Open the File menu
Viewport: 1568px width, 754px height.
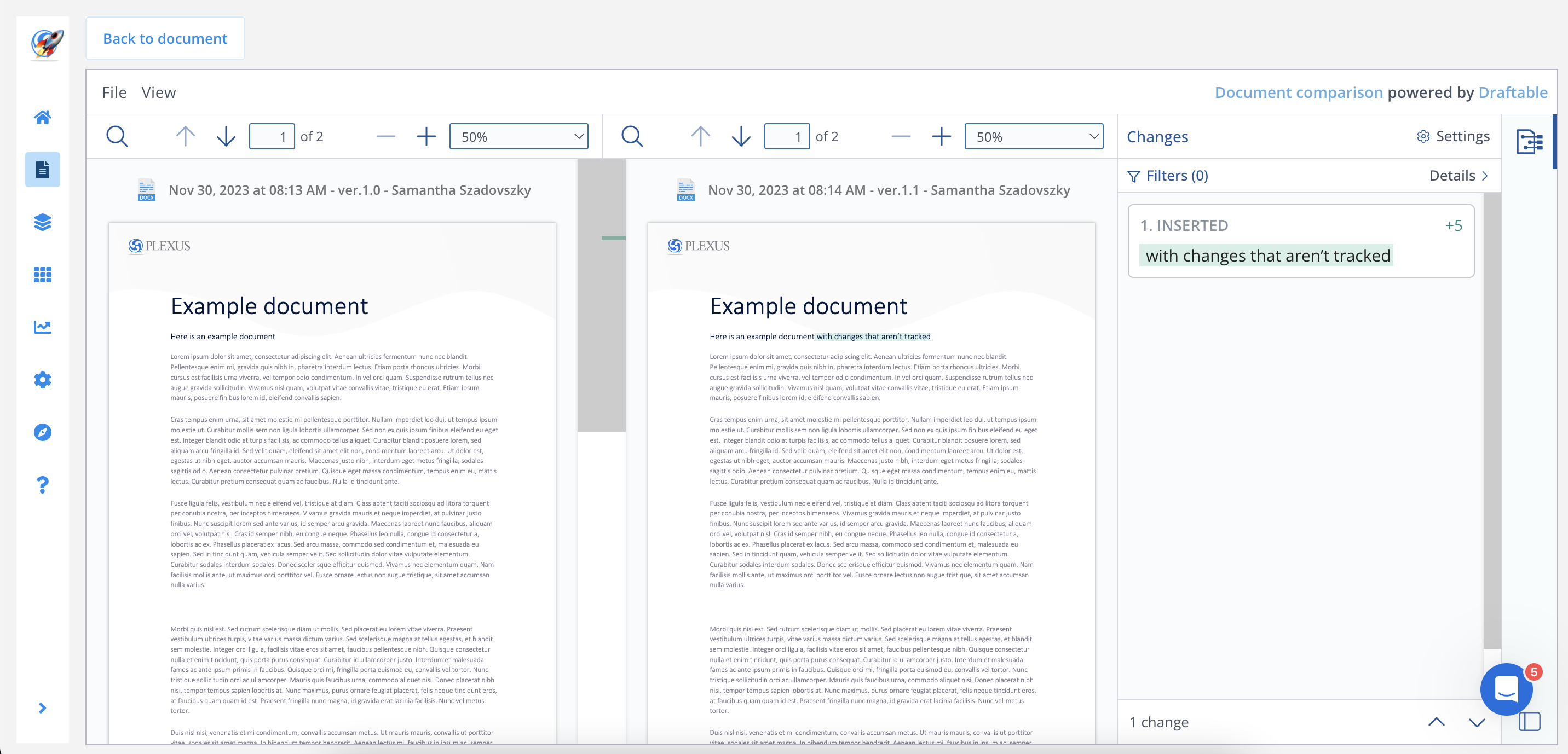[114, 92]
